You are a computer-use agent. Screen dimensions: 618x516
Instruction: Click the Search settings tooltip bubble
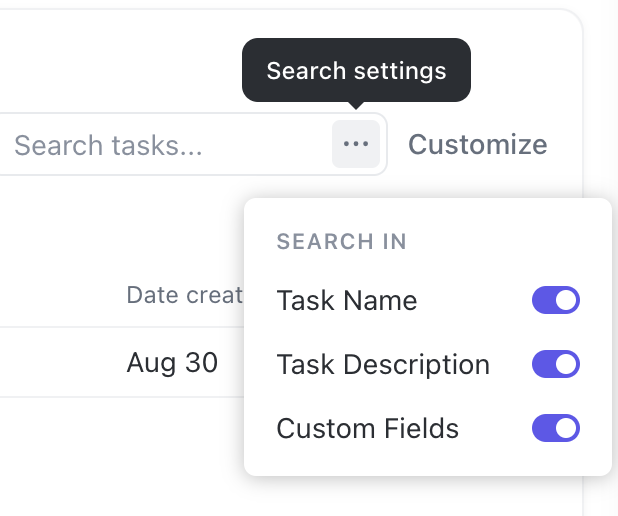point(356,71)
